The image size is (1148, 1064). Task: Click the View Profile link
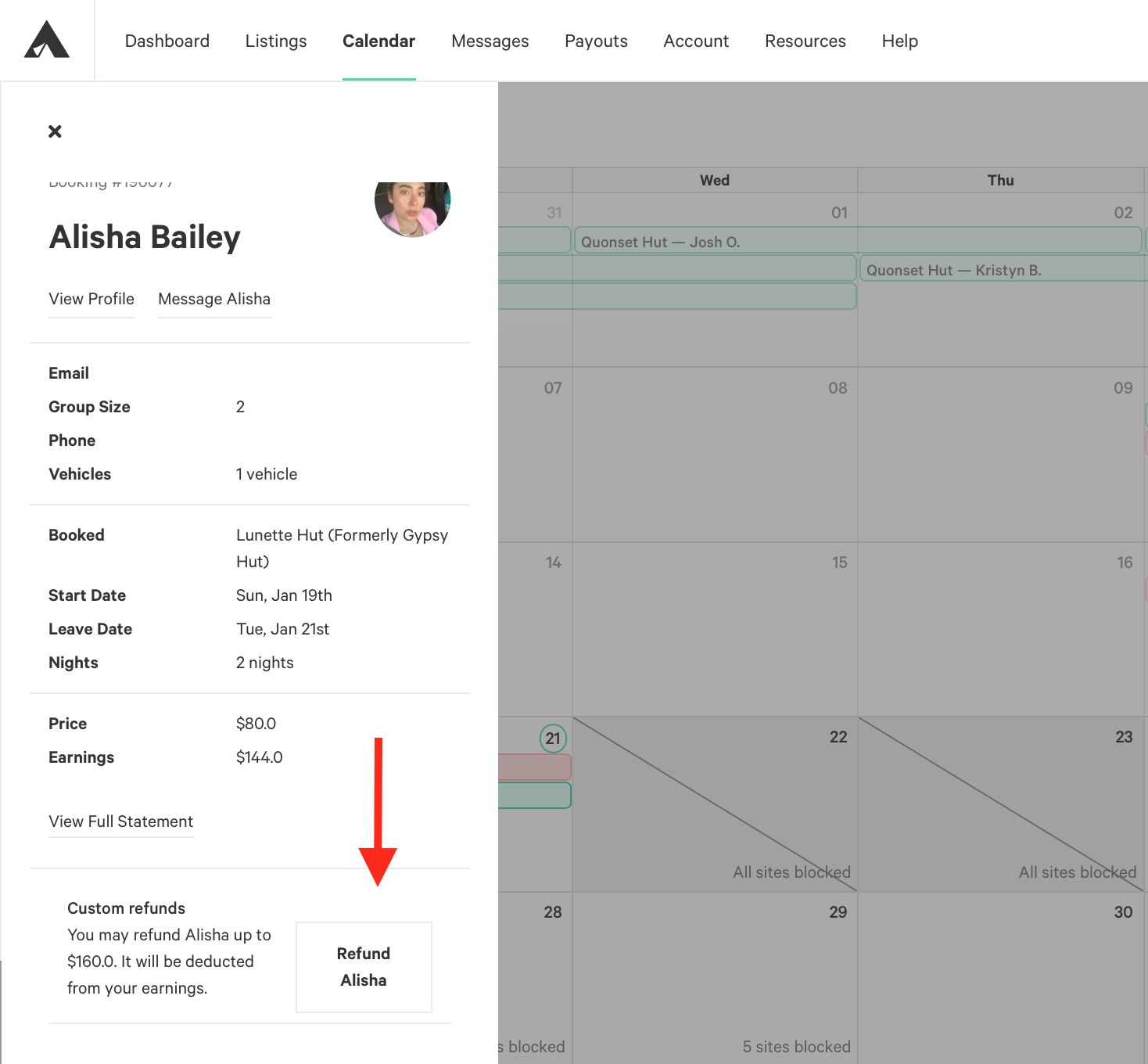click(91, 299)
